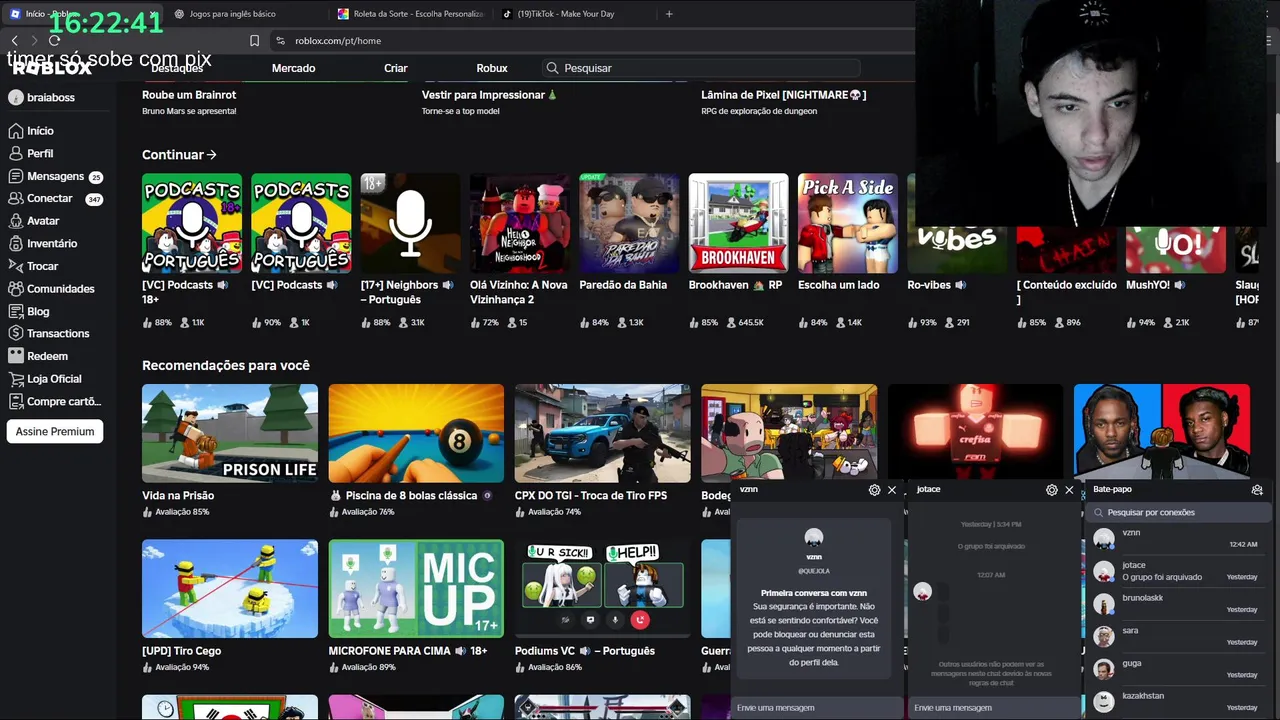This screenshot has width=1280, height=720.
Task: Open Olá Vizinho Nova Vizinhança 2 thumbnail
Action: click(x=520, y=223)
